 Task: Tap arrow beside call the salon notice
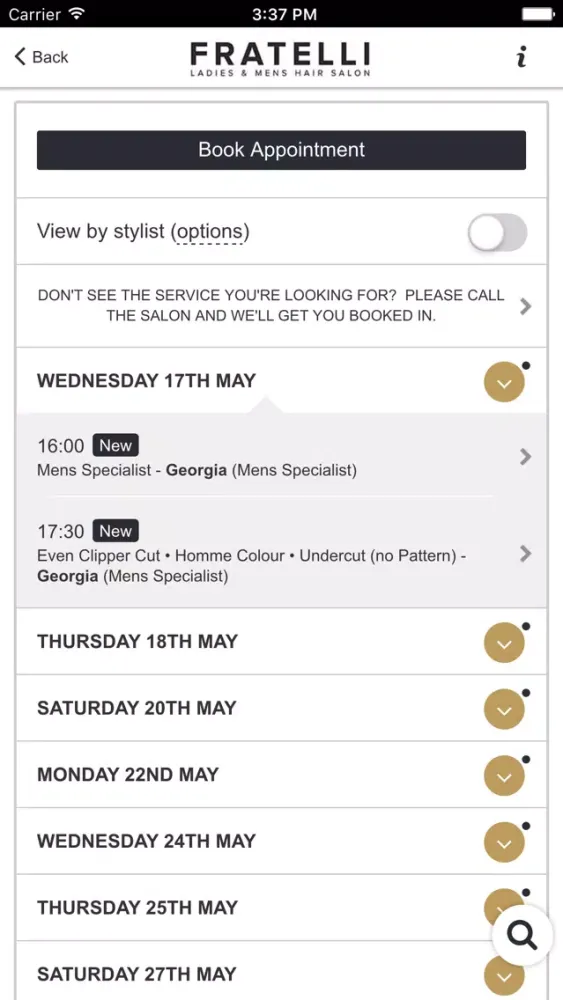click(525, 307)
